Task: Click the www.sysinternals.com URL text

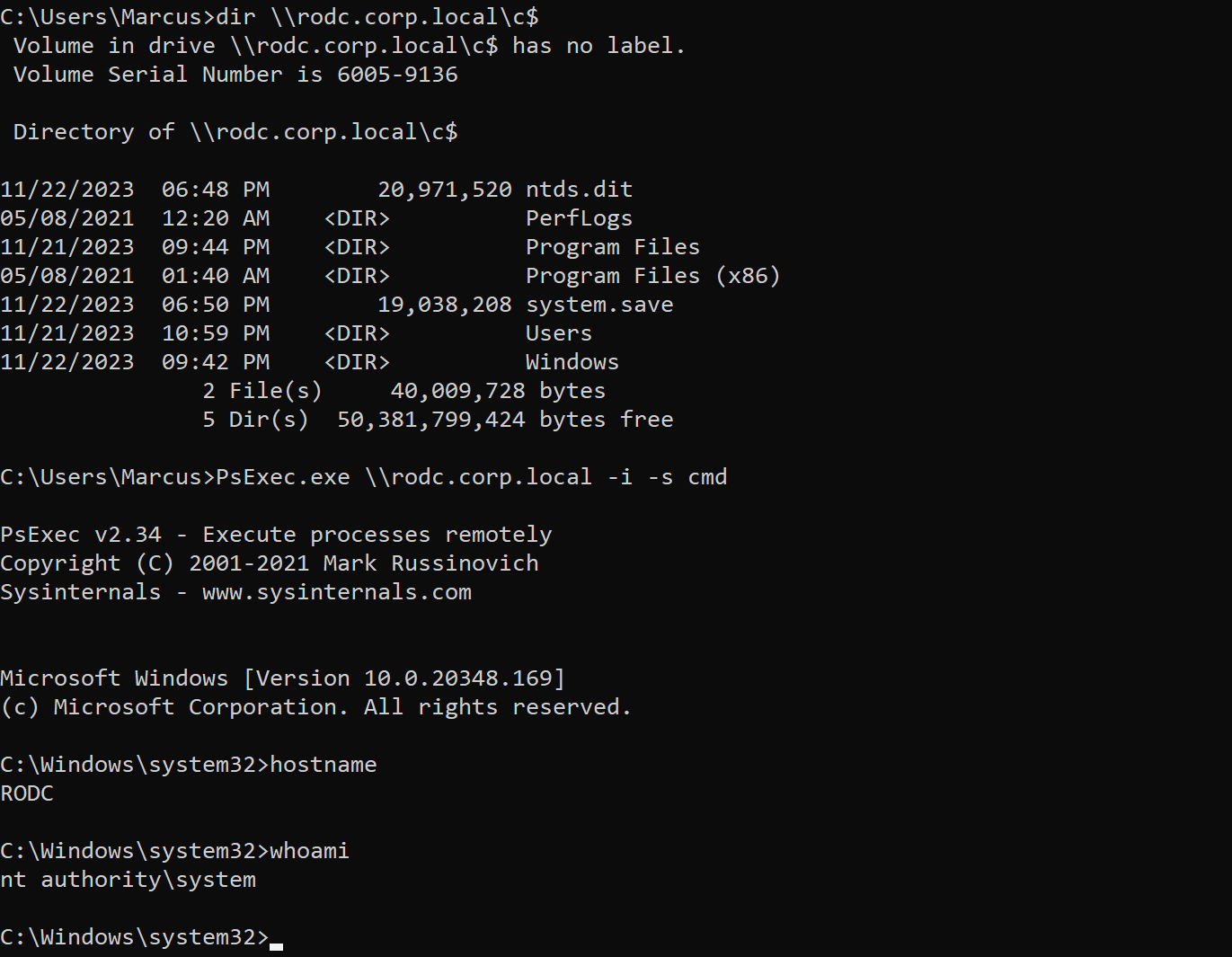Action: pyautogui.click(x=337, y=592)
